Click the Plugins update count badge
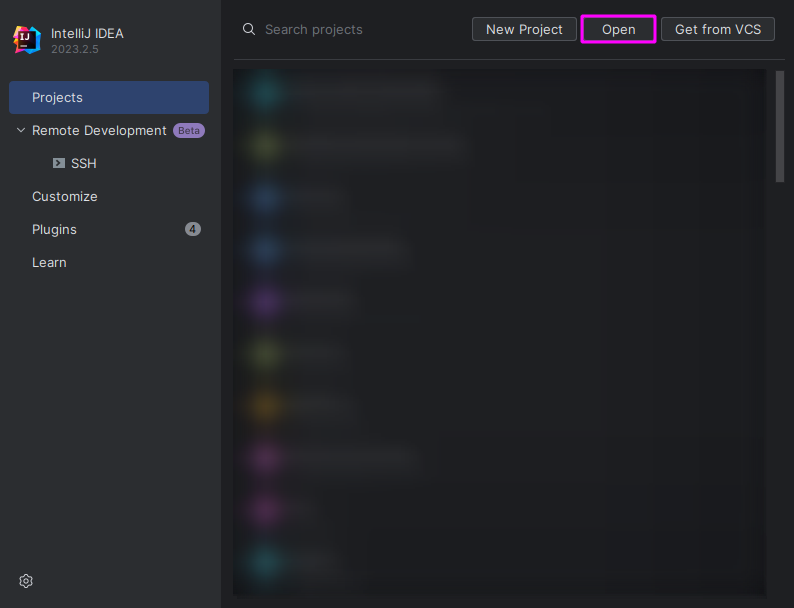Image resolution: width=794 pixels, height=608 pixels. point(193,229)
